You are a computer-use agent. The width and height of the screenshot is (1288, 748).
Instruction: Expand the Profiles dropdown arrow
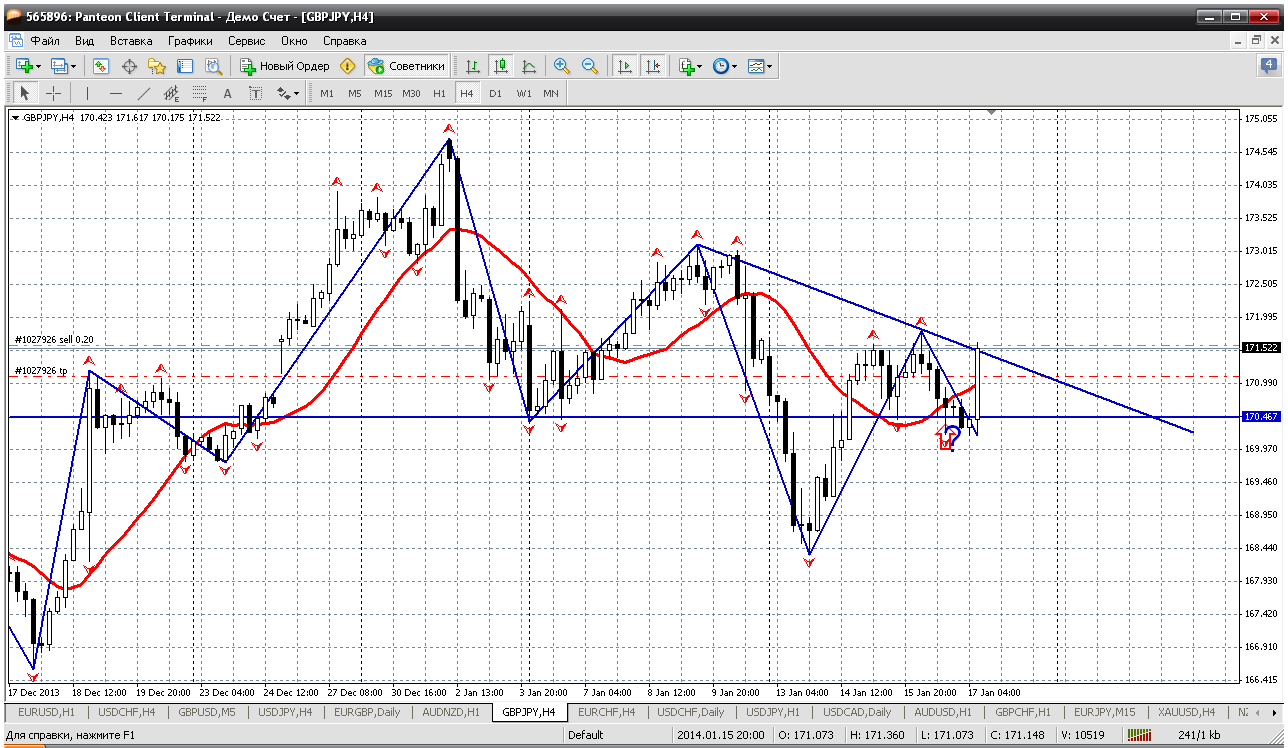click(x=74, y=67)
